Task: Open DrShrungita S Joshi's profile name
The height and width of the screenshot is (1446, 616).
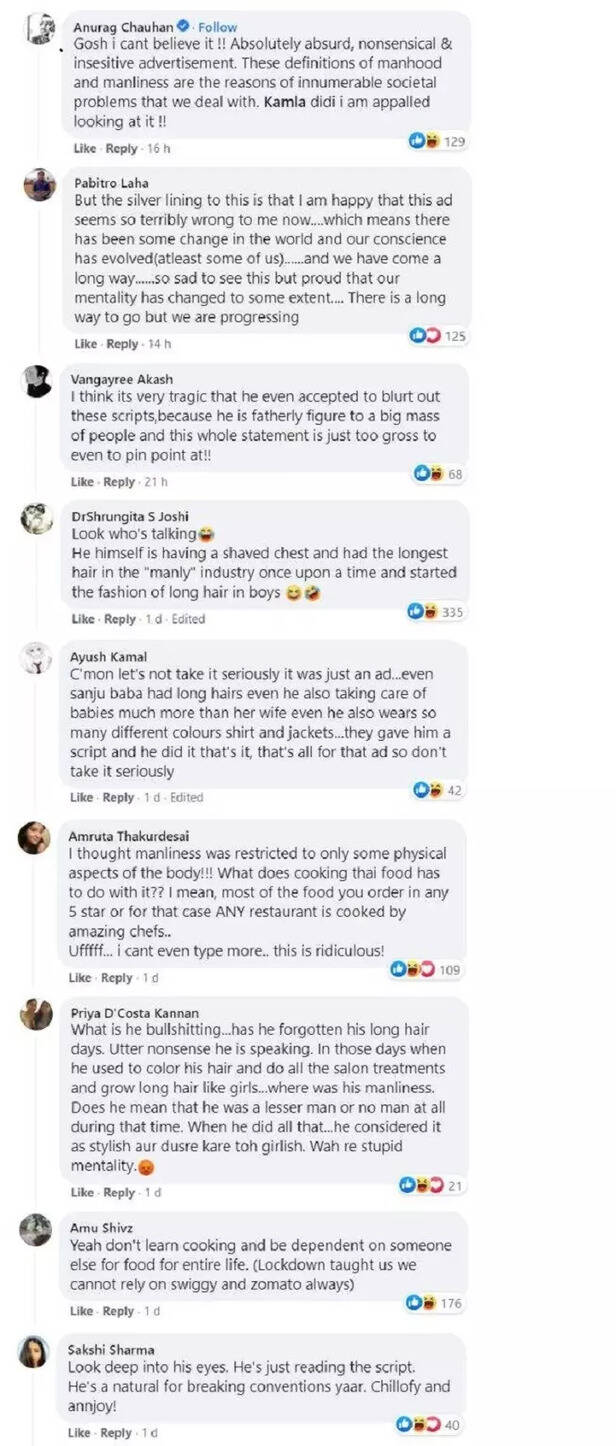Action: pyautogui.click(x=115, y=516)
